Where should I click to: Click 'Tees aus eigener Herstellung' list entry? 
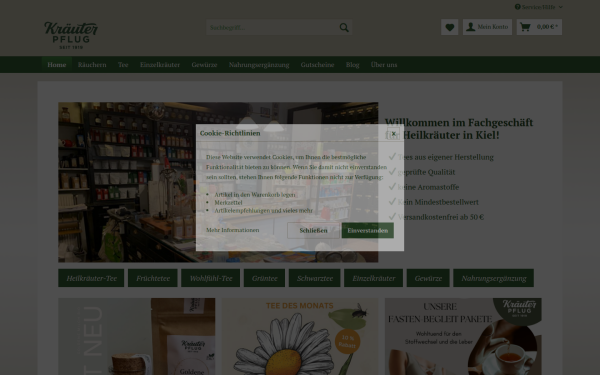[446, 157]
